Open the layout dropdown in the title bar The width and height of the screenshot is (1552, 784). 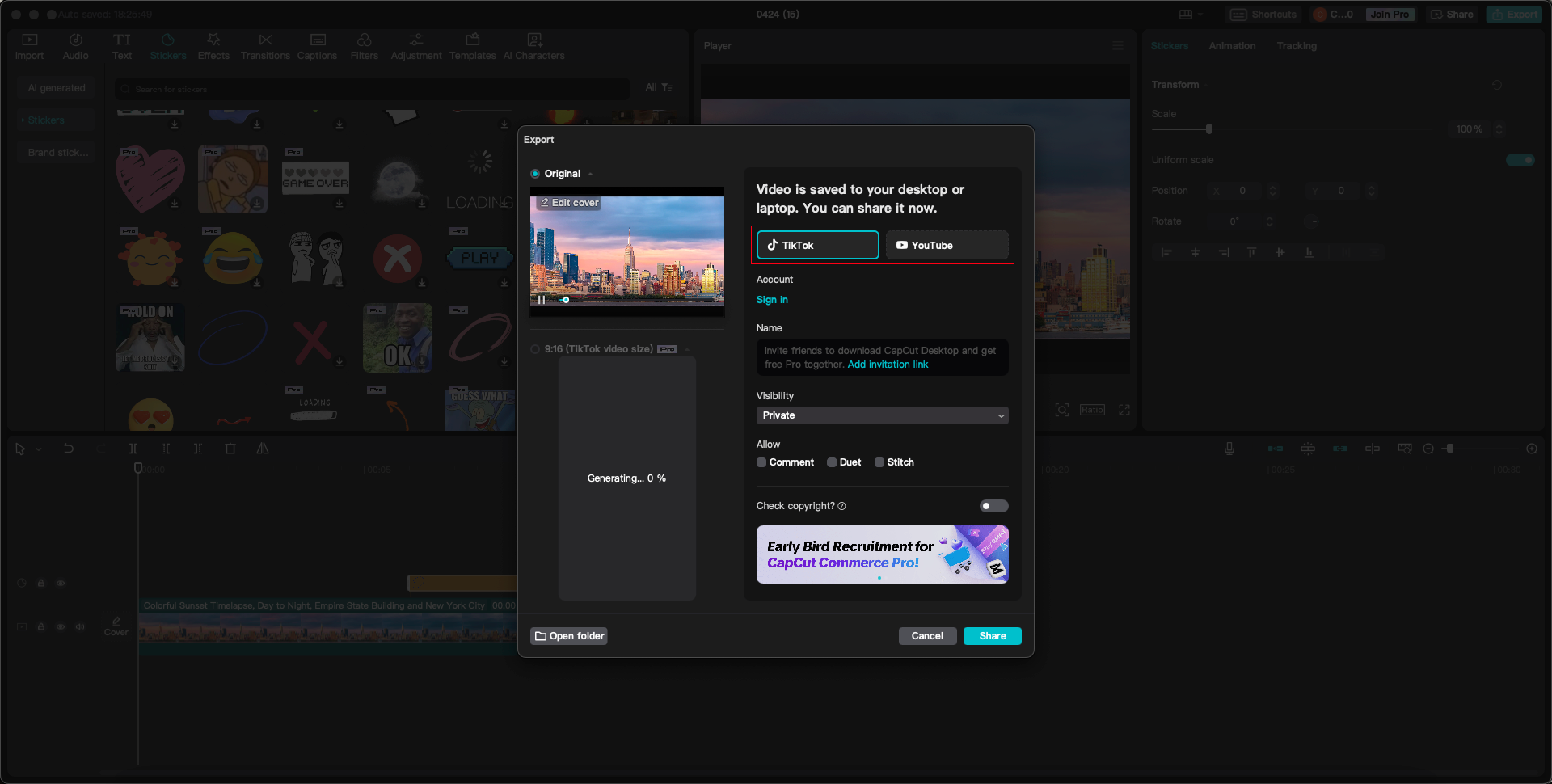click(x=1191, y=15)
